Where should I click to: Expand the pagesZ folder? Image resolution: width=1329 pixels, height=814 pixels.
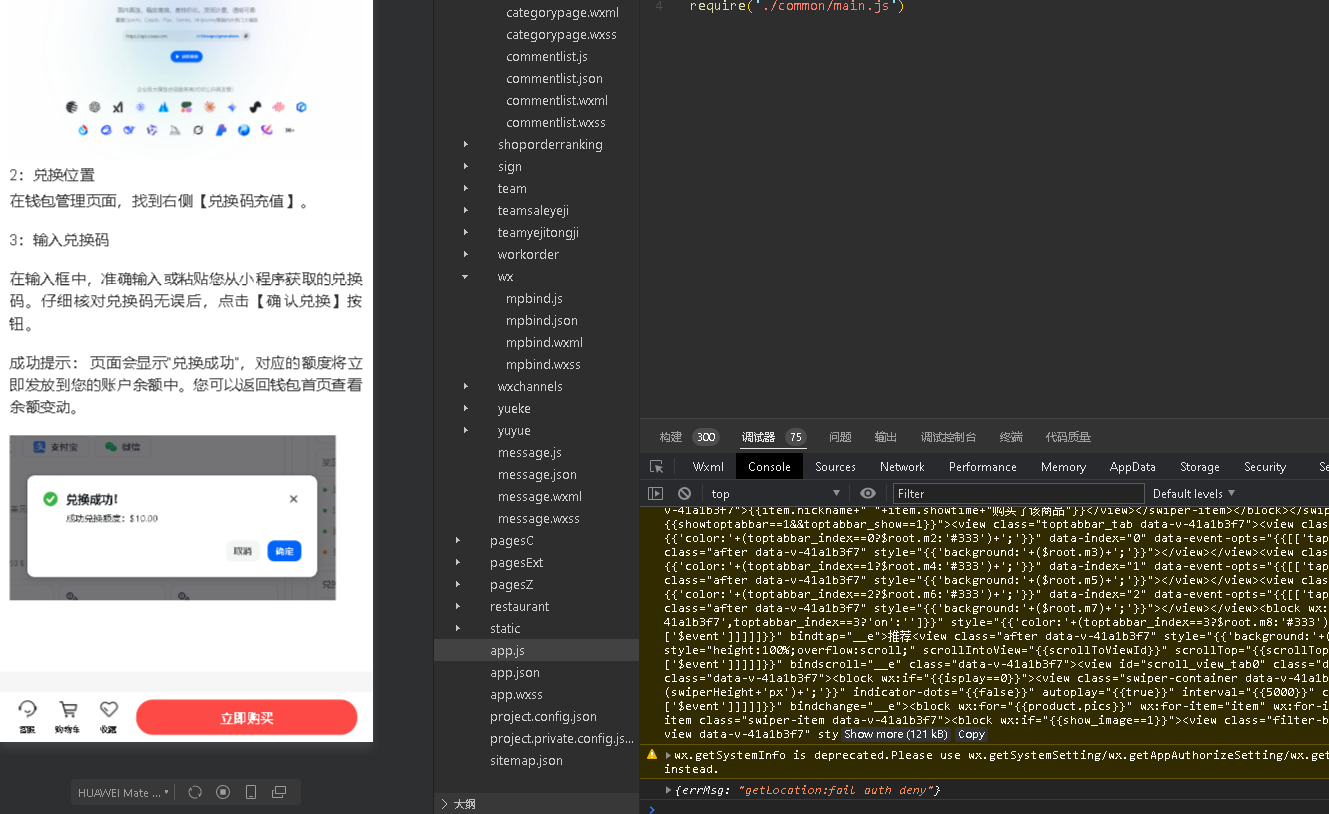pos(457,584)
